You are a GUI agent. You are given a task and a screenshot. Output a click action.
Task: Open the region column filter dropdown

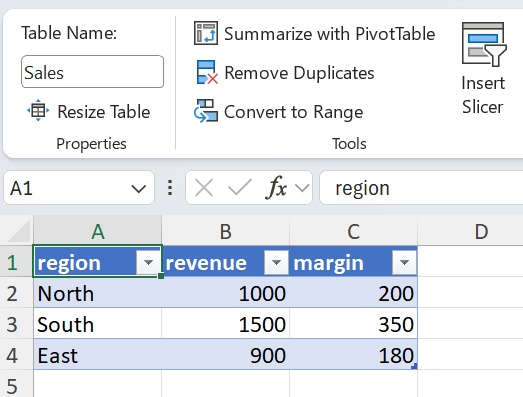pyautogui.click(x=148, y=263)
